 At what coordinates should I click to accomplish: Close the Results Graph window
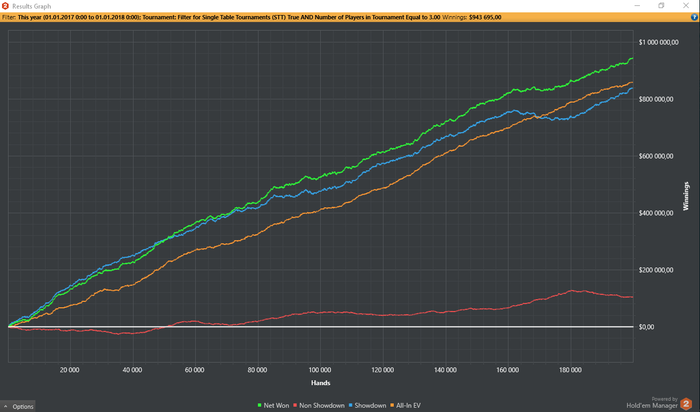tap(686, 6)
